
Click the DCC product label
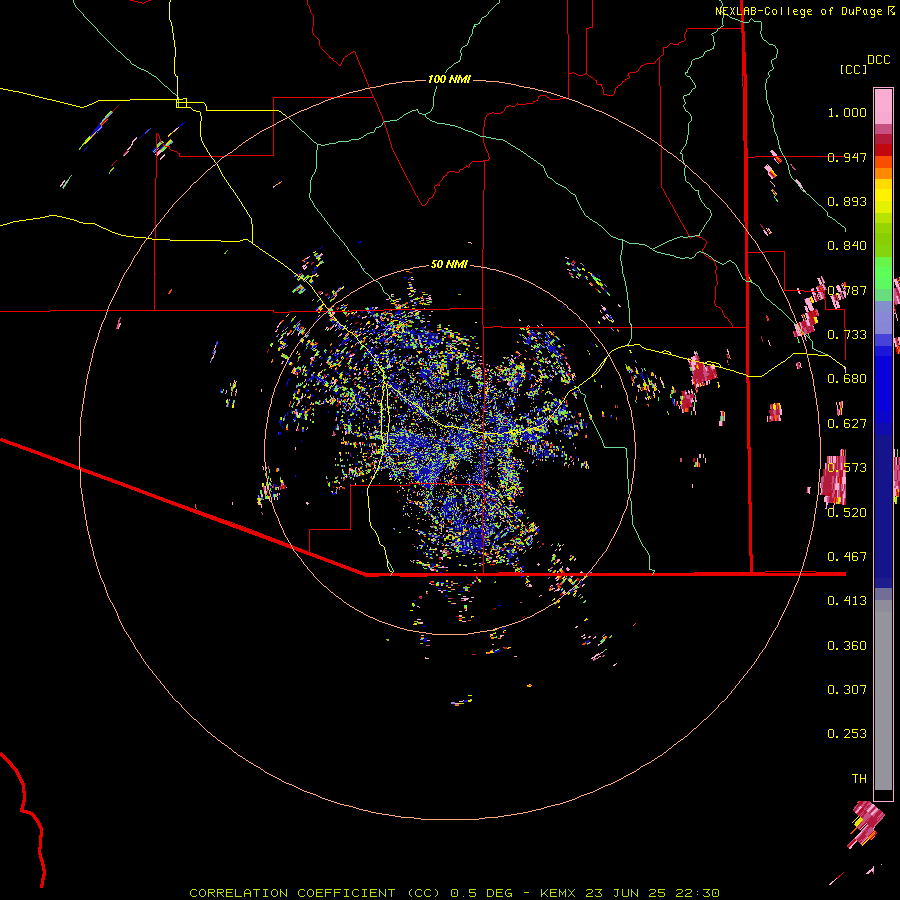(879, 60)
